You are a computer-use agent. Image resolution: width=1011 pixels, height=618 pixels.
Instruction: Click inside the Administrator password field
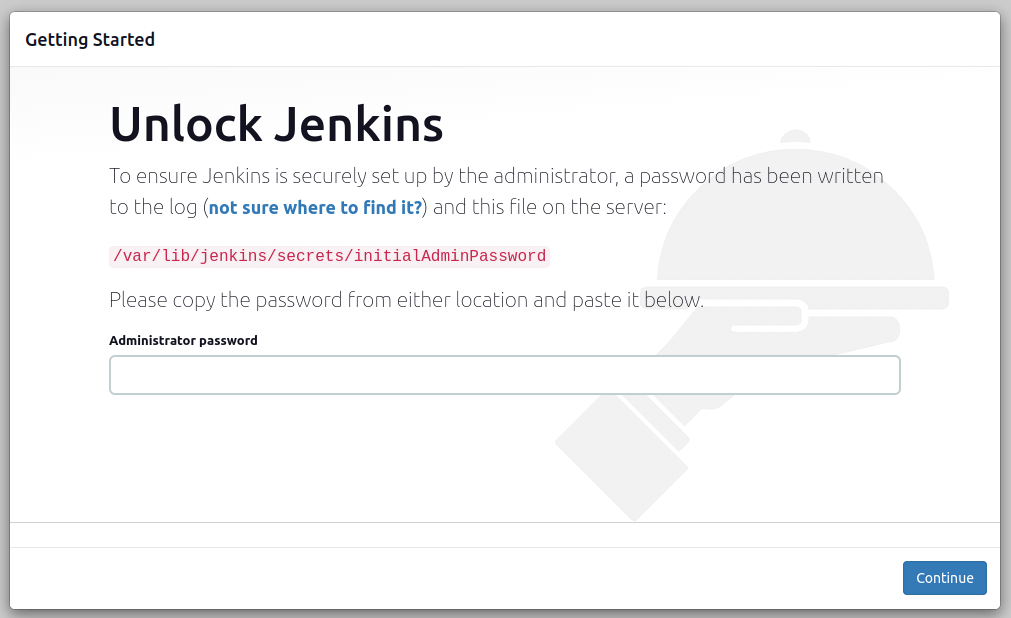(x=504, y=374)
